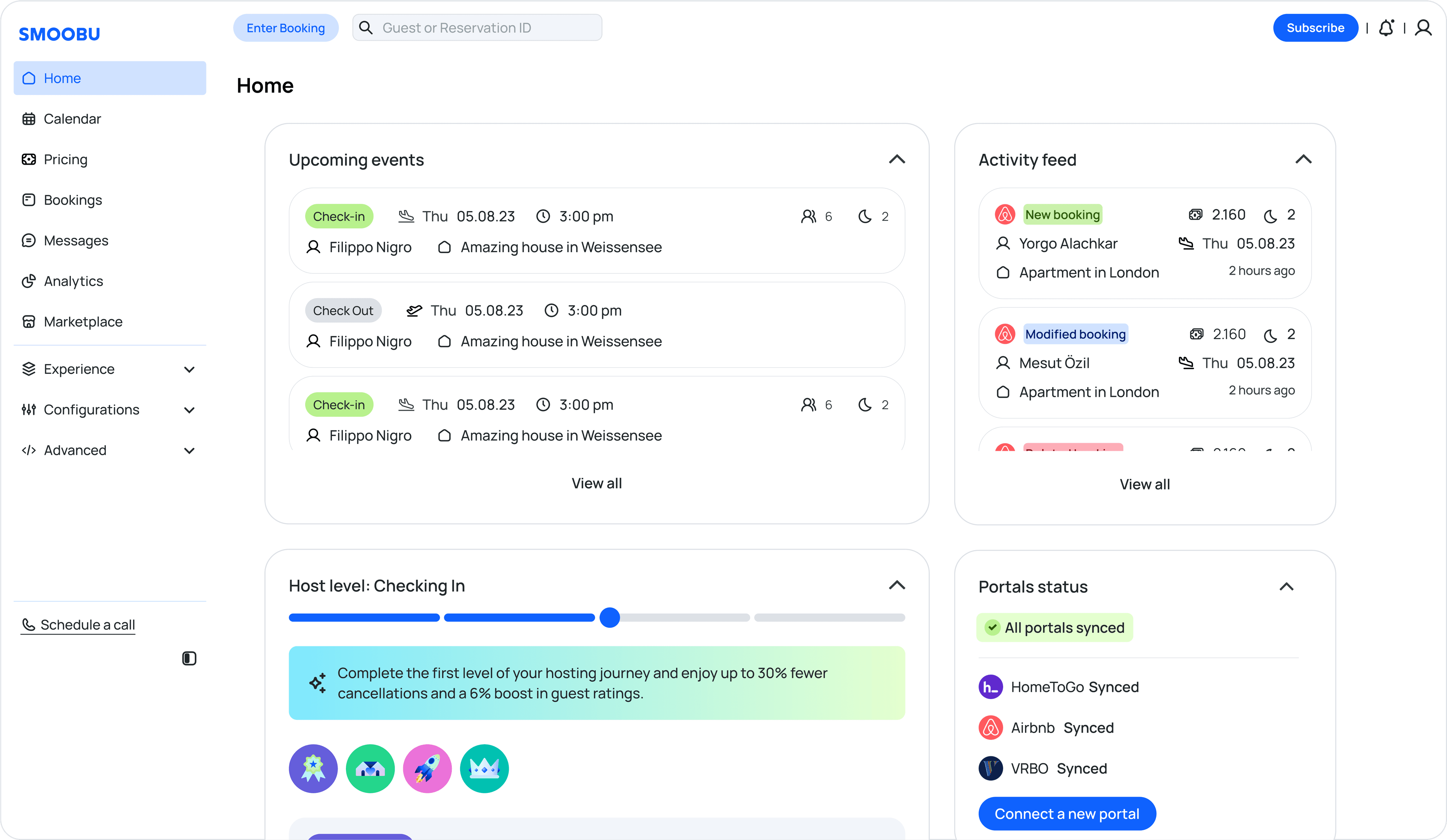Click the green house badge icon
Image resolution: width=1447 pixels, height=840 pixels.
(370, 768)
